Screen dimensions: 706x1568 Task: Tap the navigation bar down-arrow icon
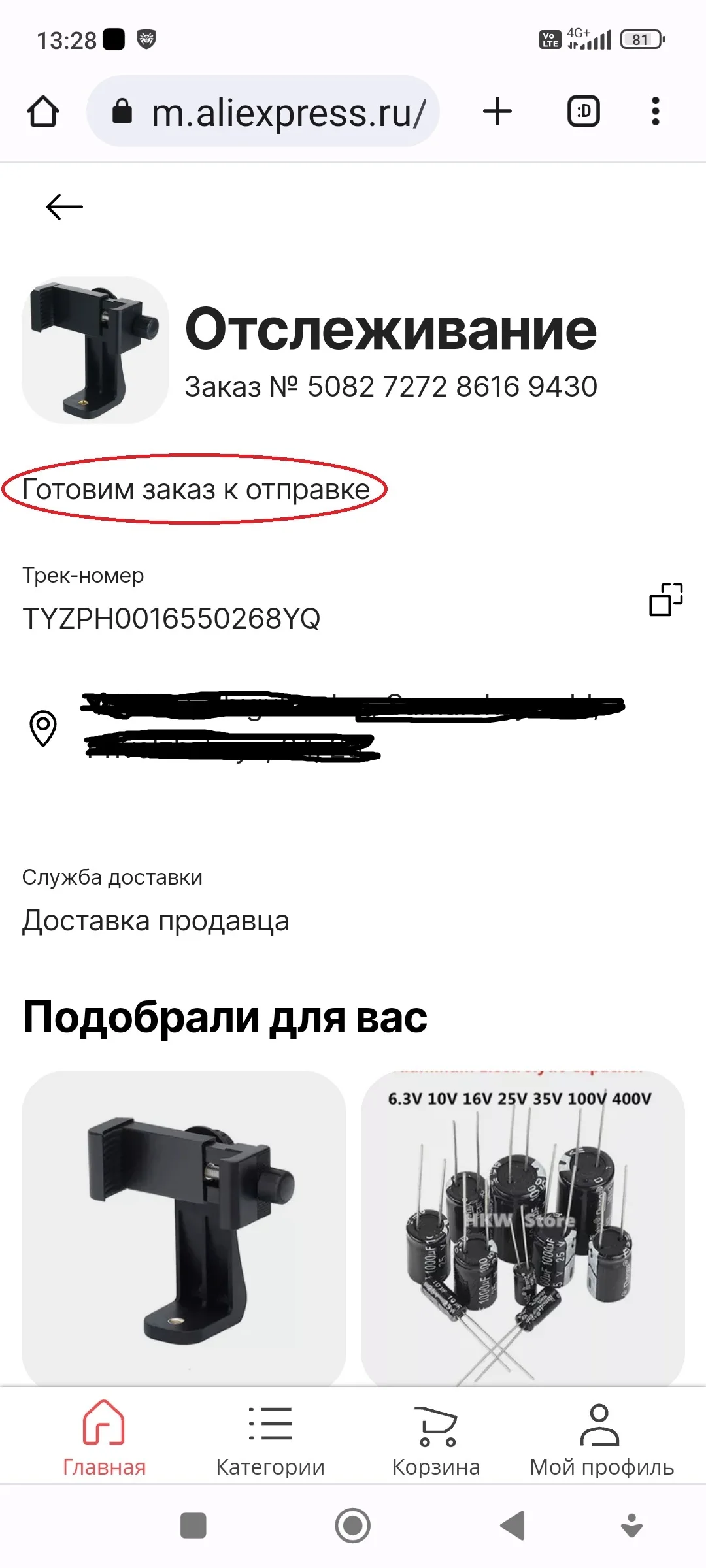pyautogui.click(x=631, y=1526)
